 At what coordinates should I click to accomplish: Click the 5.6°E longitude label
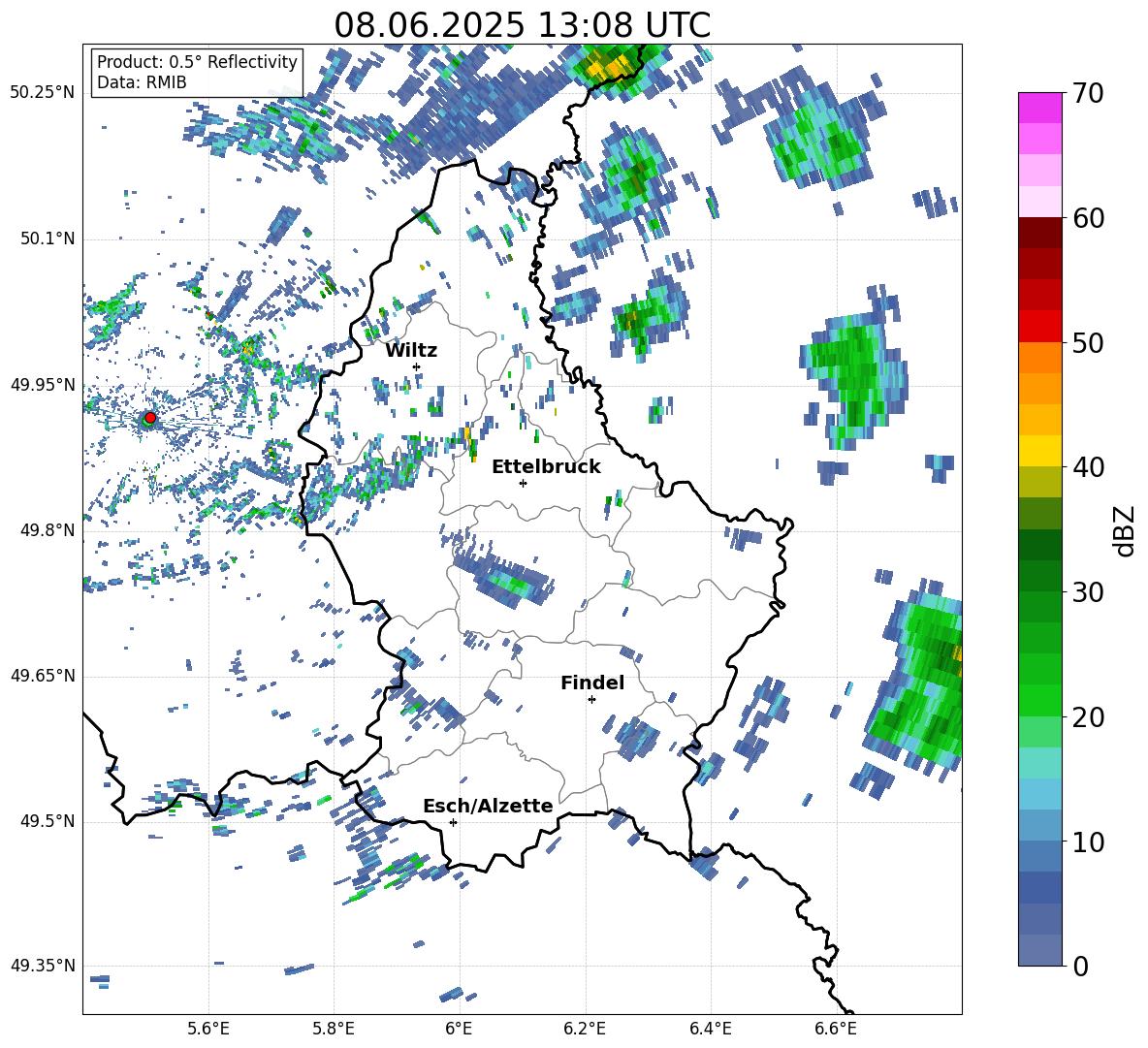tap(208, 1030)
